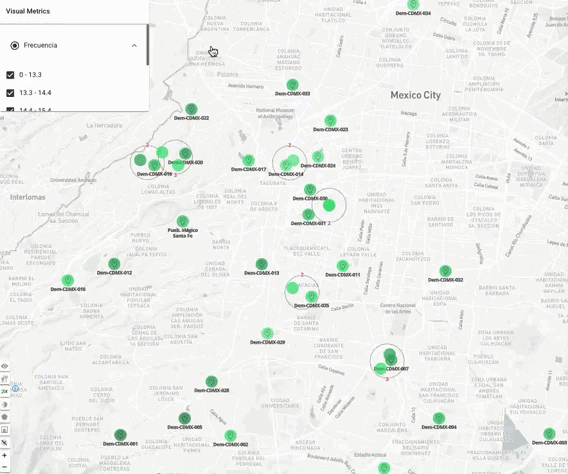Click the crossed-out measure tool icon
The width and height of the screenshot is (568, 474).
(5, 442)
